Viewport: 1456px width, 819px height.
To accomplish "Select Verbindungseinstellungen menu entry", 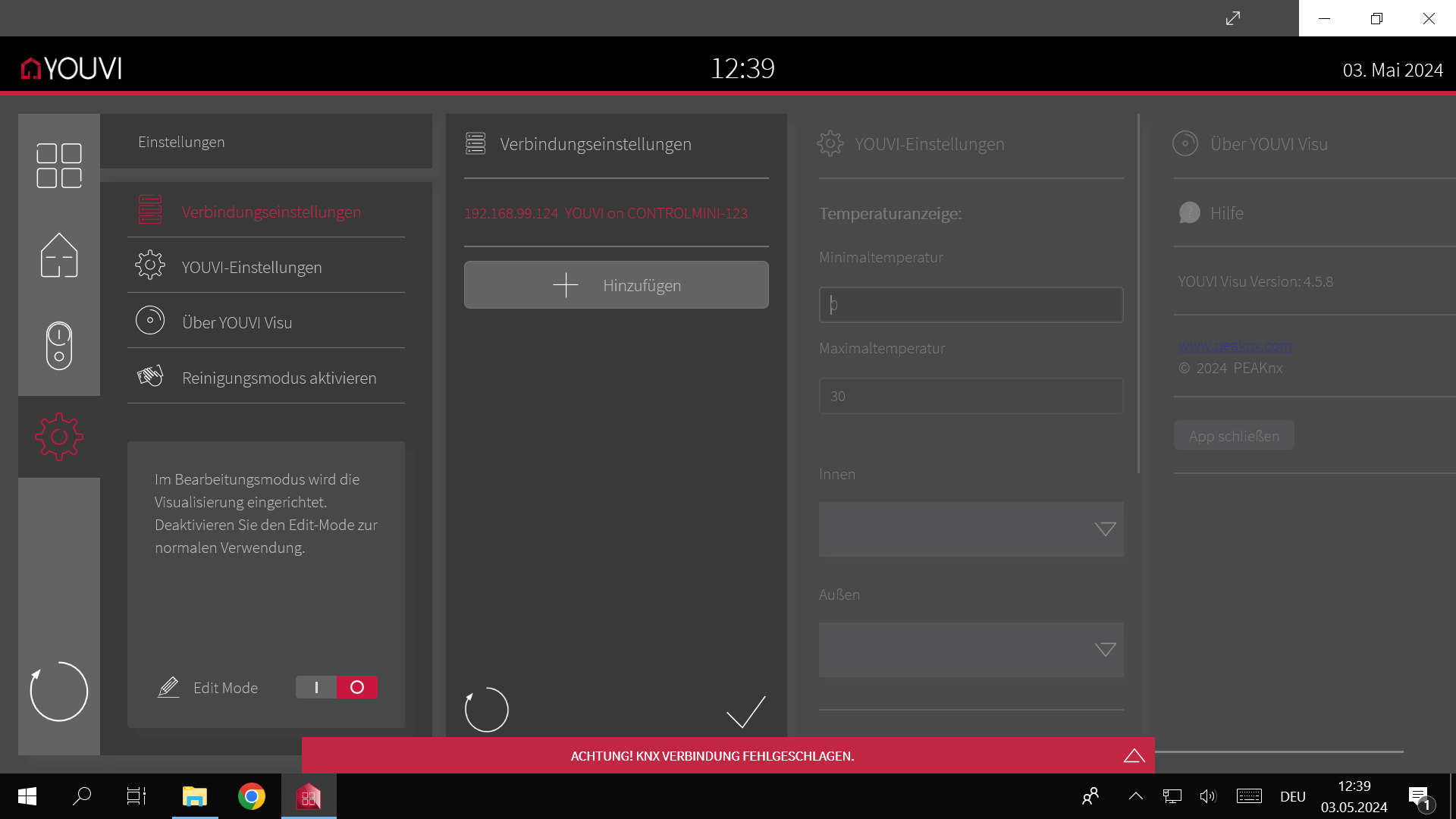I will click(266, 211).
